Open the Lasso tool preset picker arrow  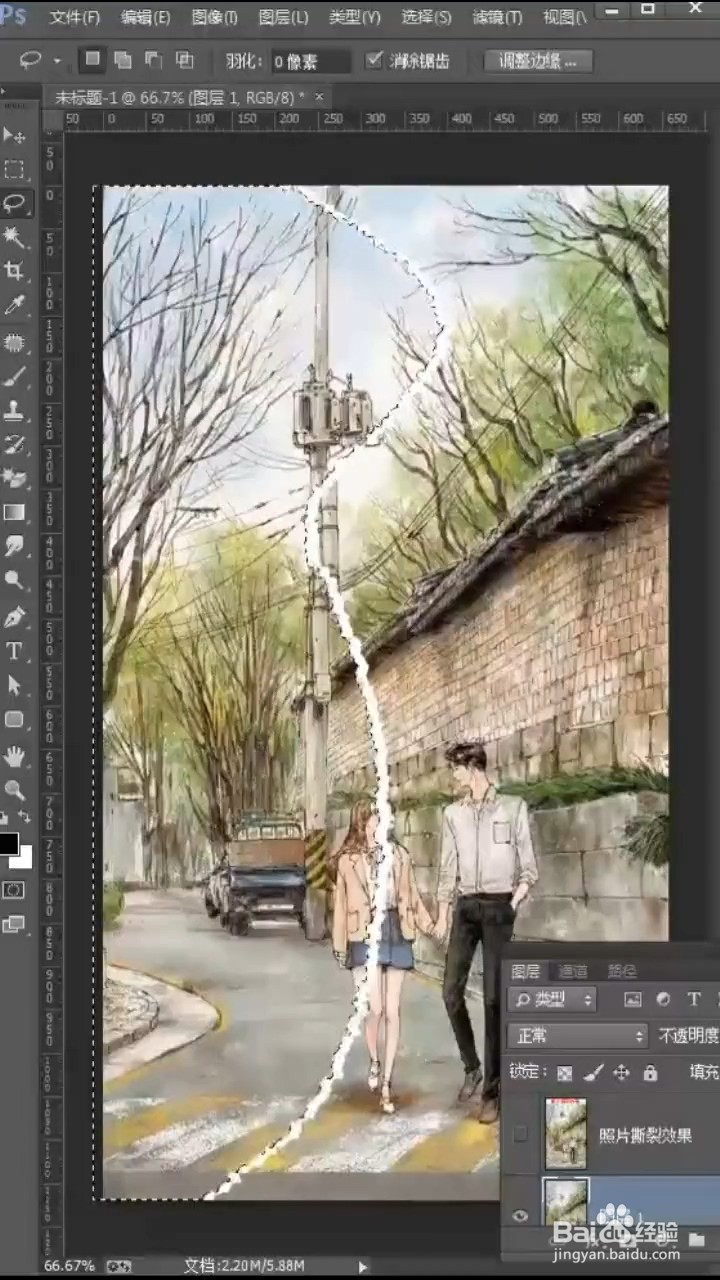click(x=57, y=61)
